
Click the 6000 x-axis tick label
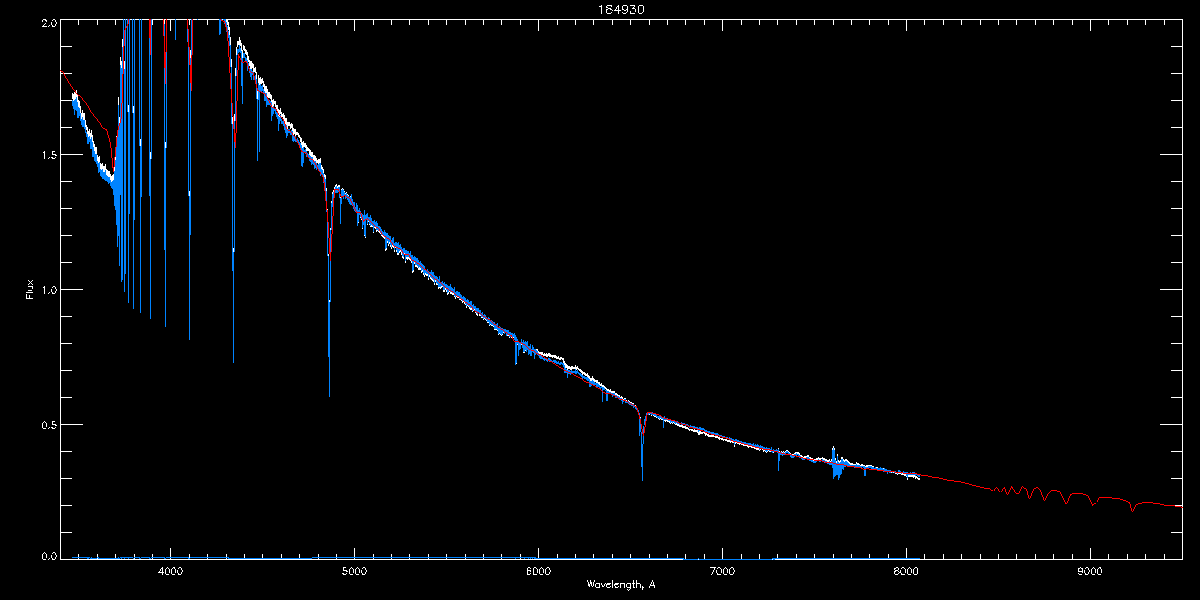tap(538, 572)
